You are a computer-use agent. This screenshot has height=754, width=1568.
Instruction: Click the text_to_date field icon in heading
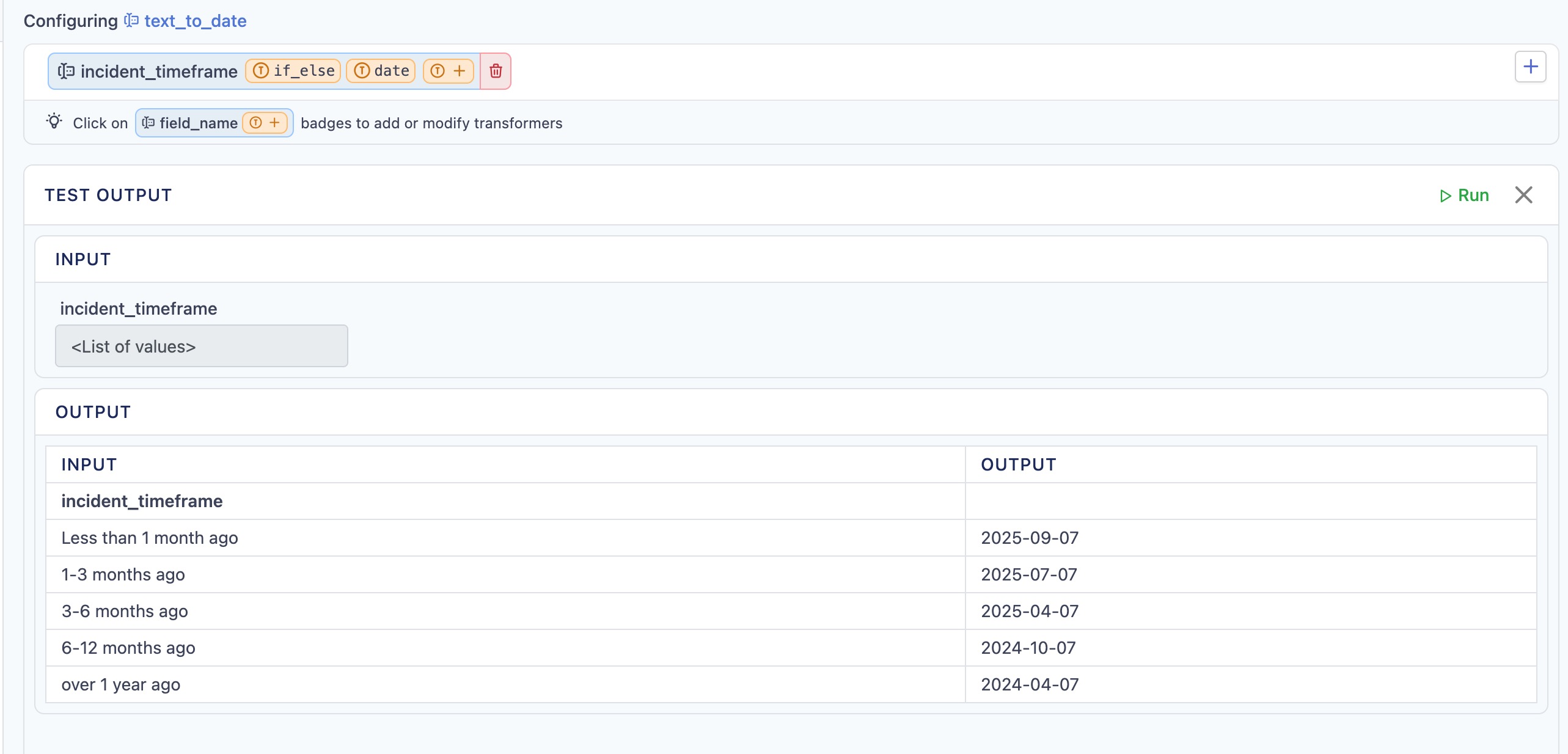click(131, 21)
